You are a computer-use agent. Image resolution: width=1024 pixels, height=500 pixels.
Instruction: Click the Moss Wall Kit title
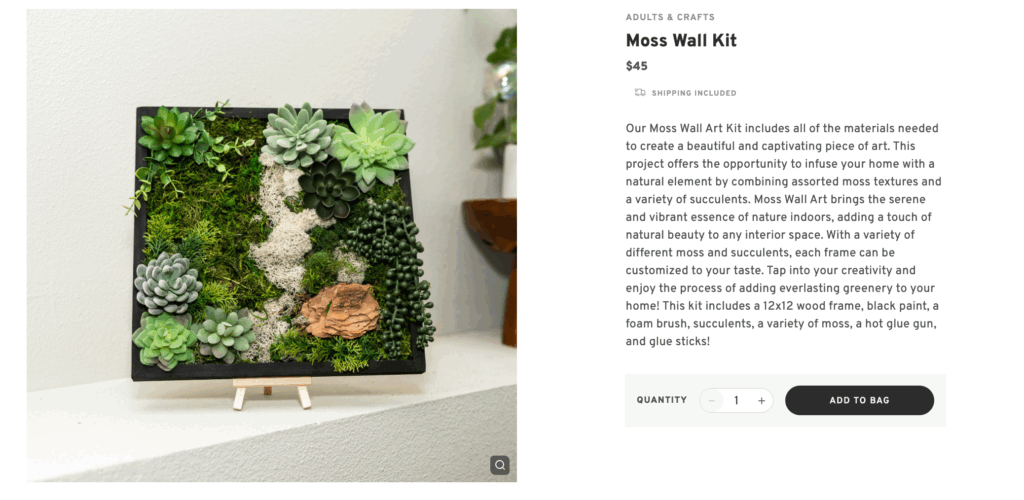pyautogui.click(x=681, y=41)
